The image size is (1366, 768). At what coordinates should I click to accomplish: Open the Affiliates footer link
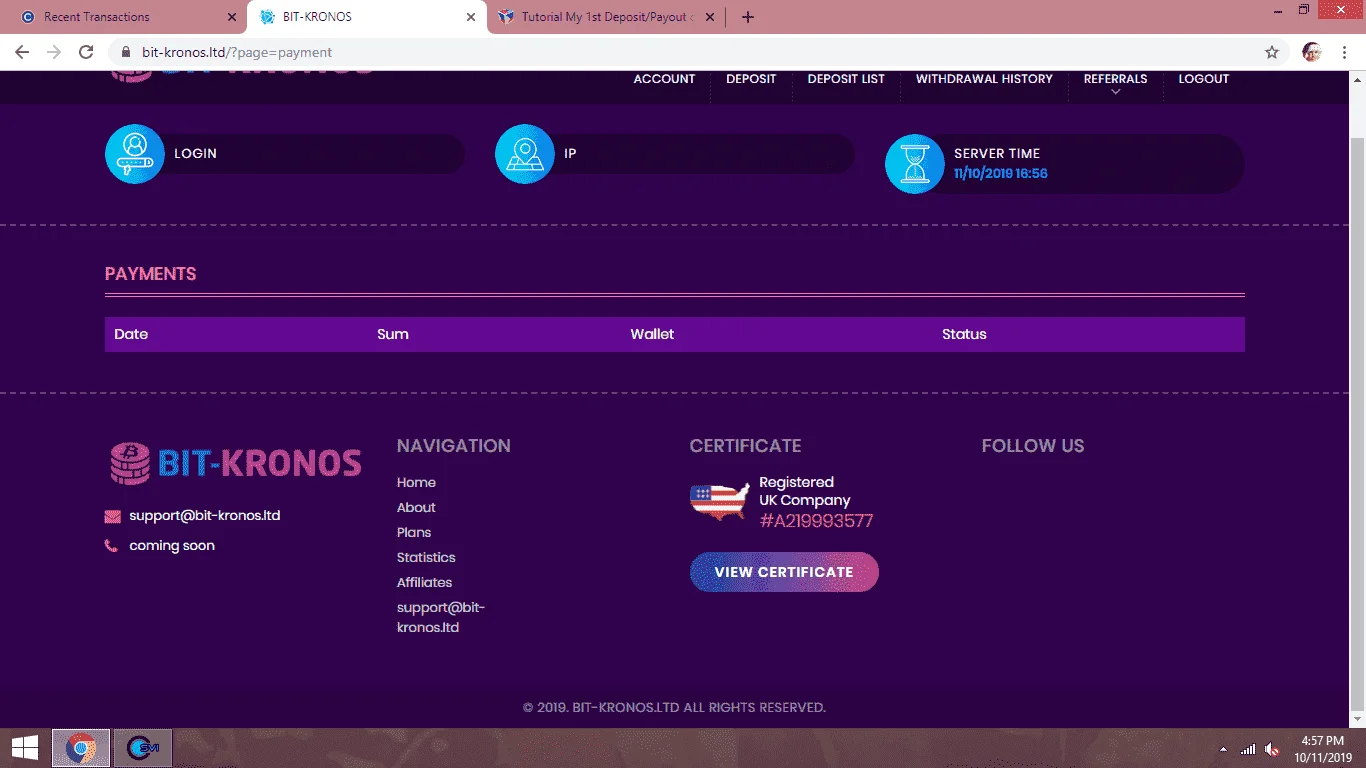click(x=424, y=583)
